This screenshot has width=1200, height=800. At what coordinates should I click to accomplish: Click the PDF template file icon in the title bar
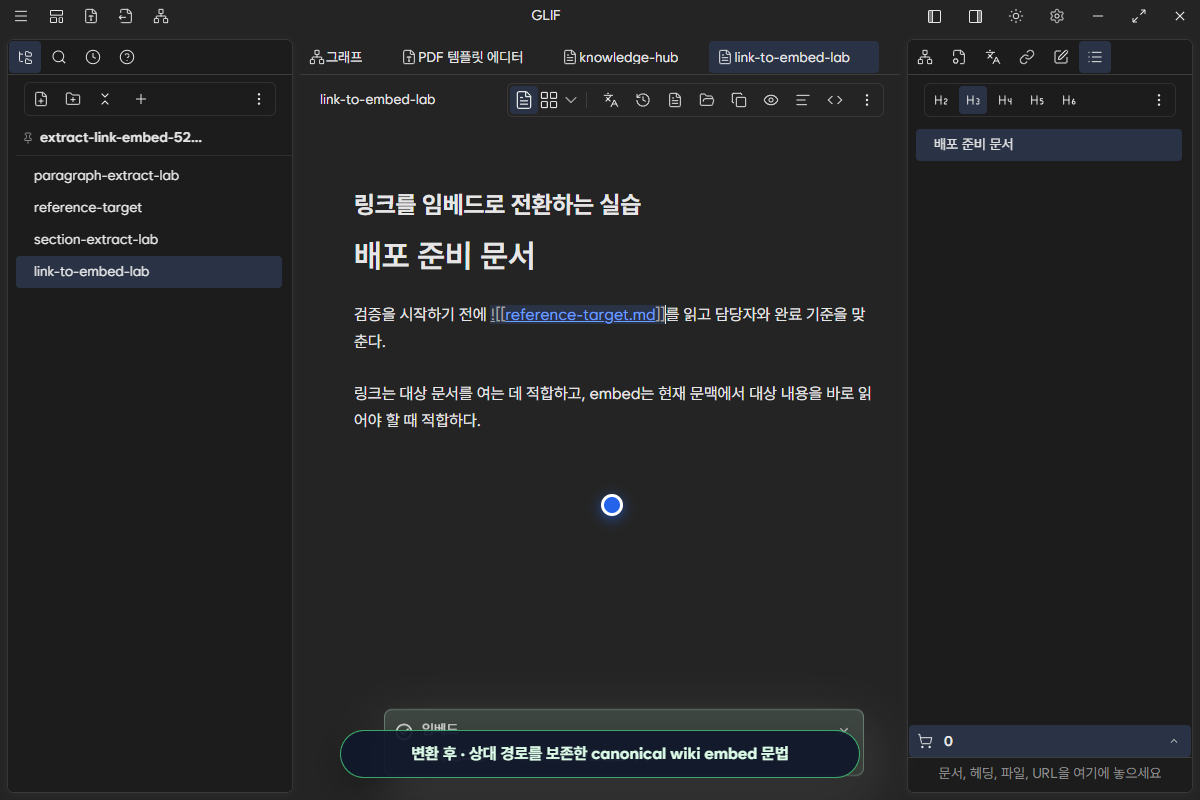(91, 16)
